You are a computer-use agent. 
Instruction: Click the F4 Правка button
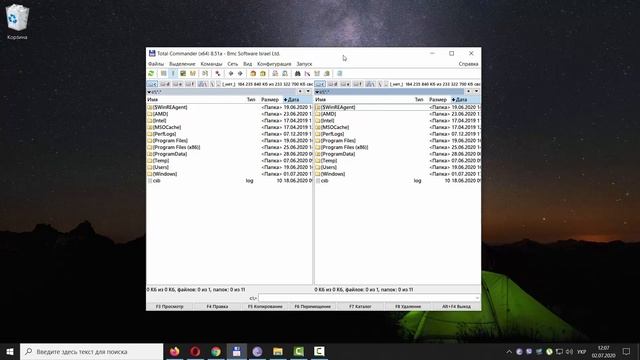(x=217, y=307)
